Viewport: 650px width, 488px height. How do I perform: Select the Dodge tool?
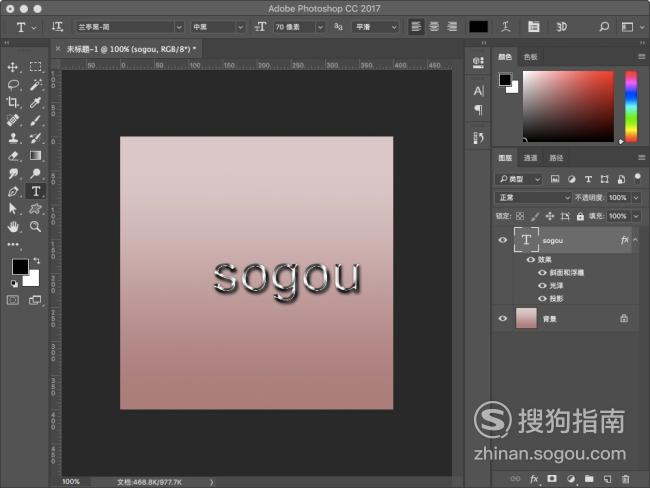(35, 173)
